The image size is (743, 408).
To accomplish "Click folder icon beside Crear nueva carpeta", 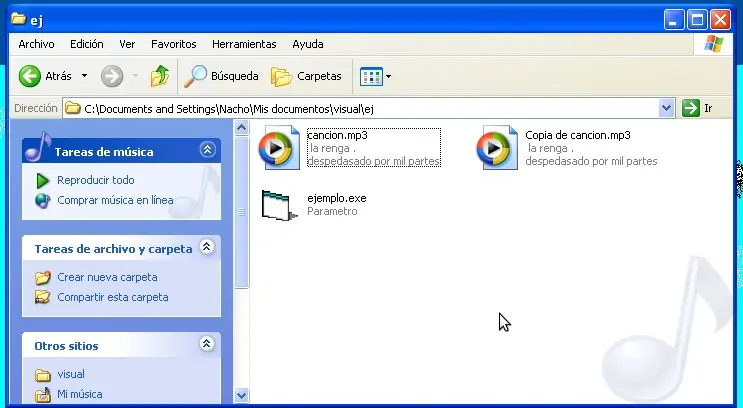I will 43,278.
